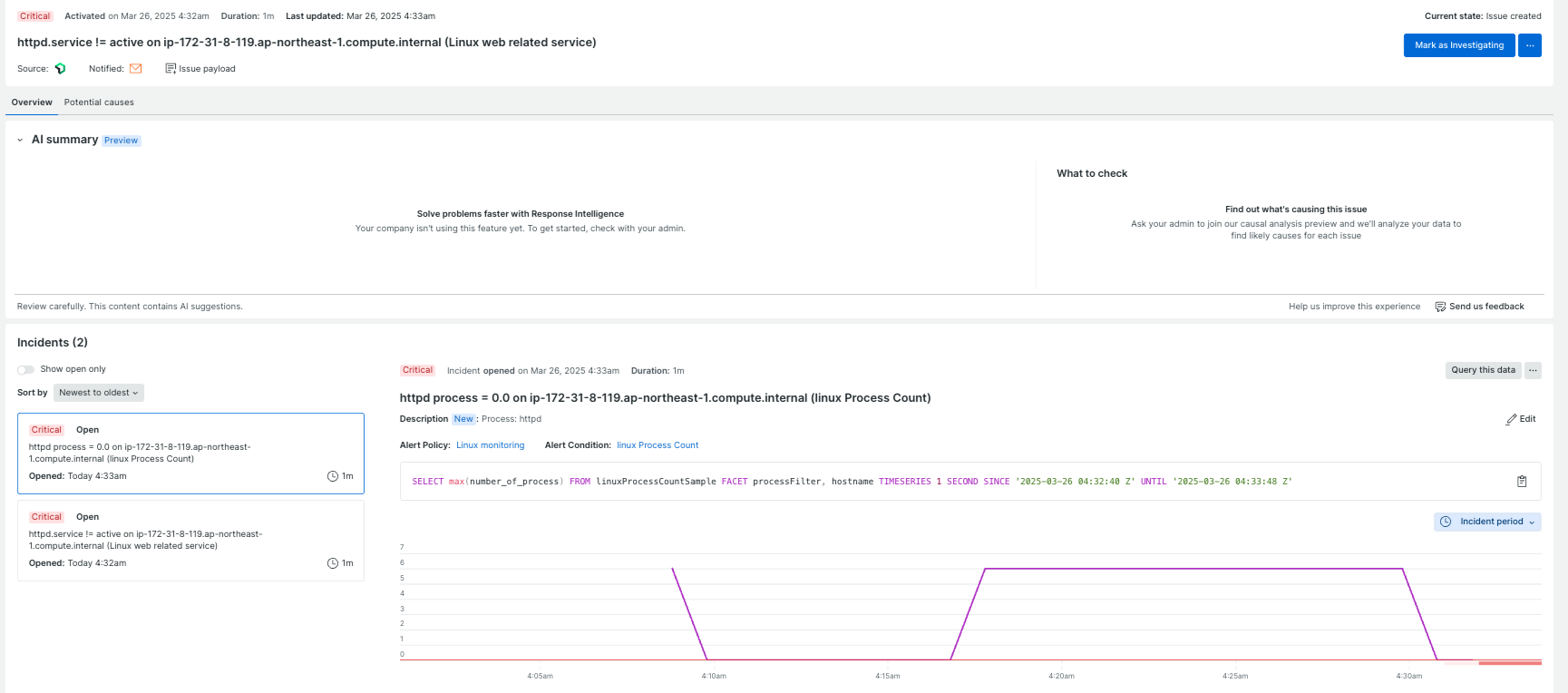
Task: Open the Linux monitoring alert policy link
Action: coord(490,445)
